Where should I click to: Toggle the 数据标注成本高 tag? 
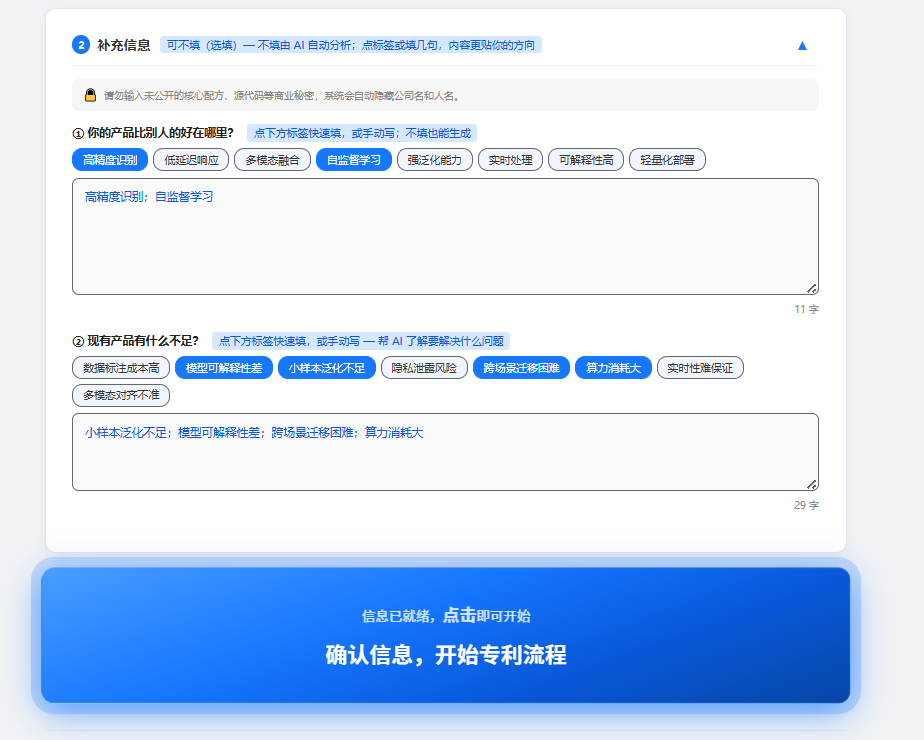(x=121, y=368)
